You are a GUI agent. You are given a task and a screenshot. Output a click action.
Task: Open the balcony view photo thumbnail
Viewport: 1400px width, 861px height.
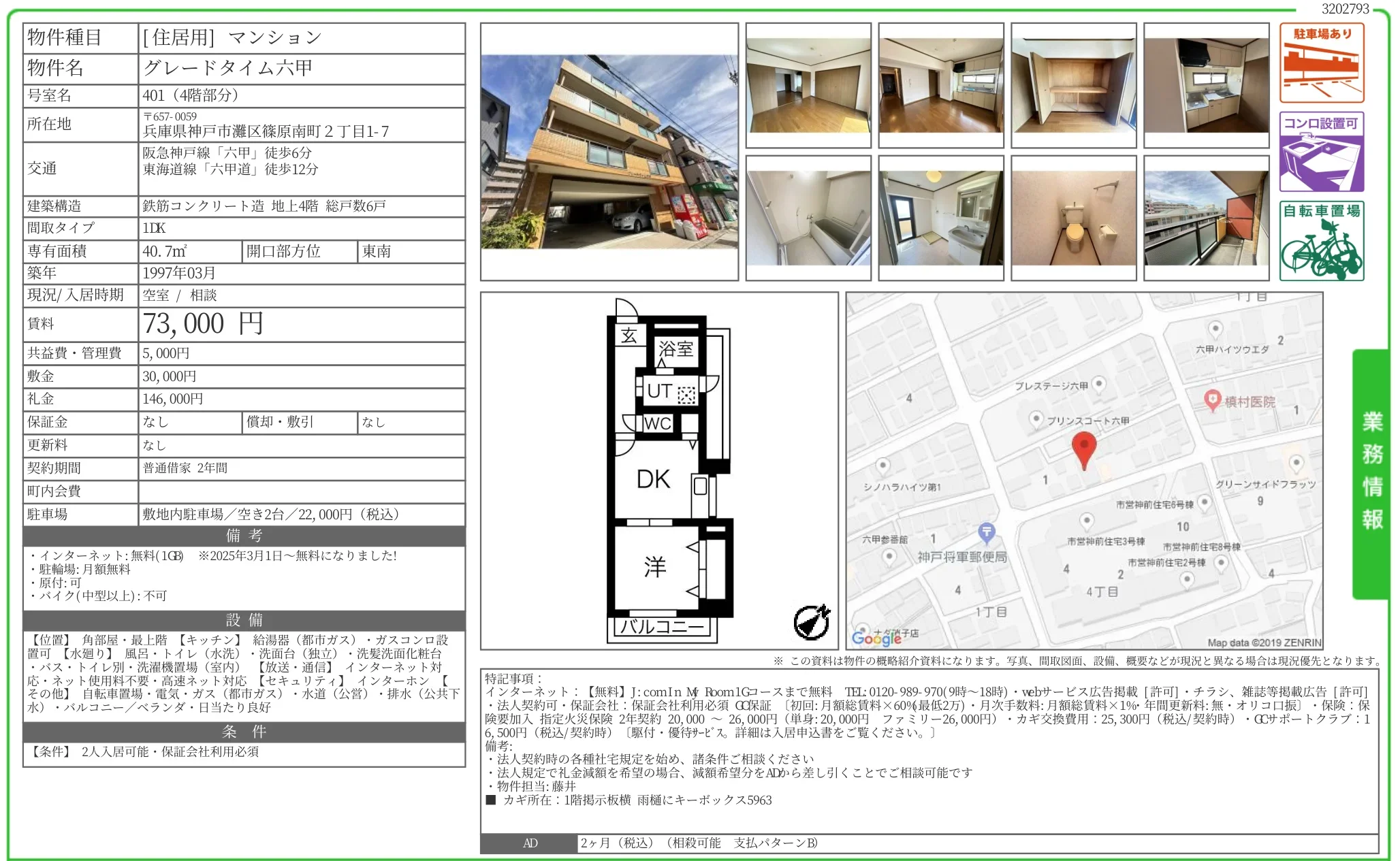click(x=1206, y=218)
